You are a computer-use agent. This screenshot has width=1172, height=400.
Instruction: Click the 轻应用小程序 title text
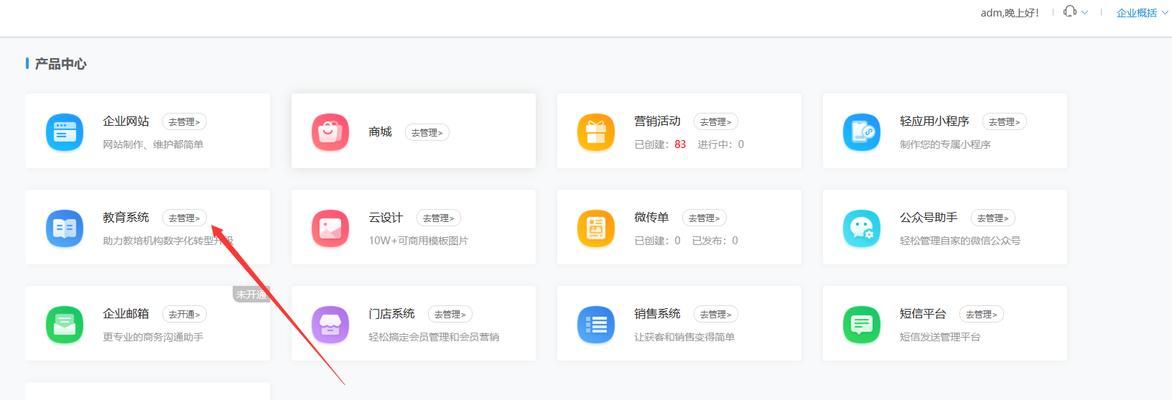click(934, 121)
